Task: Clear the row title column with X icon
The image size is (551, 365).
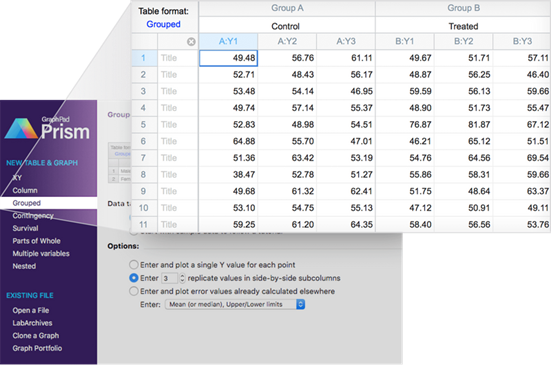Action: (x=191, y=42)
